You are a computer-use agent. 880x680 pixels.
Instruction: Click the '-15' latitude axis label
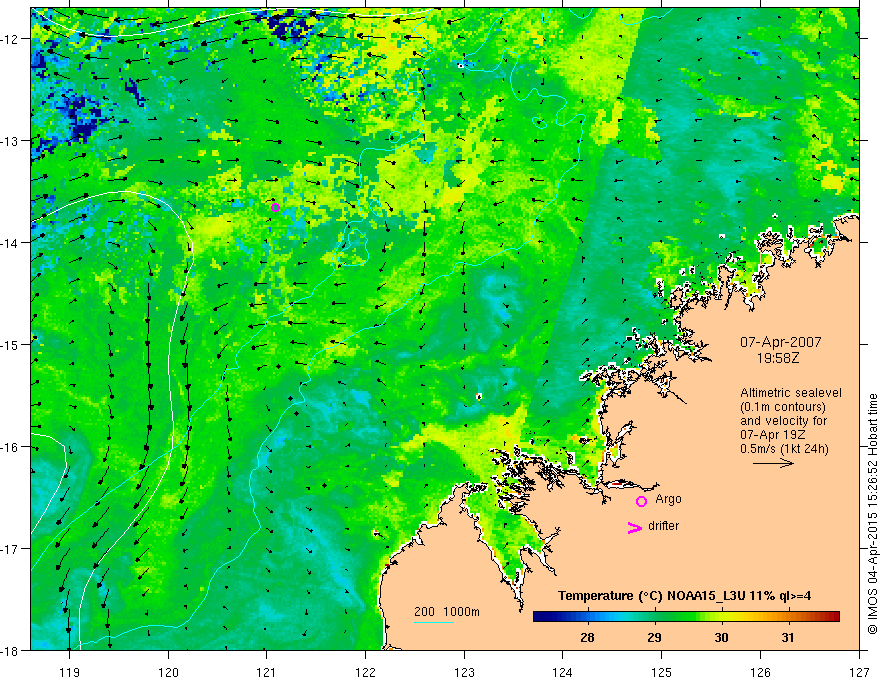8,344
